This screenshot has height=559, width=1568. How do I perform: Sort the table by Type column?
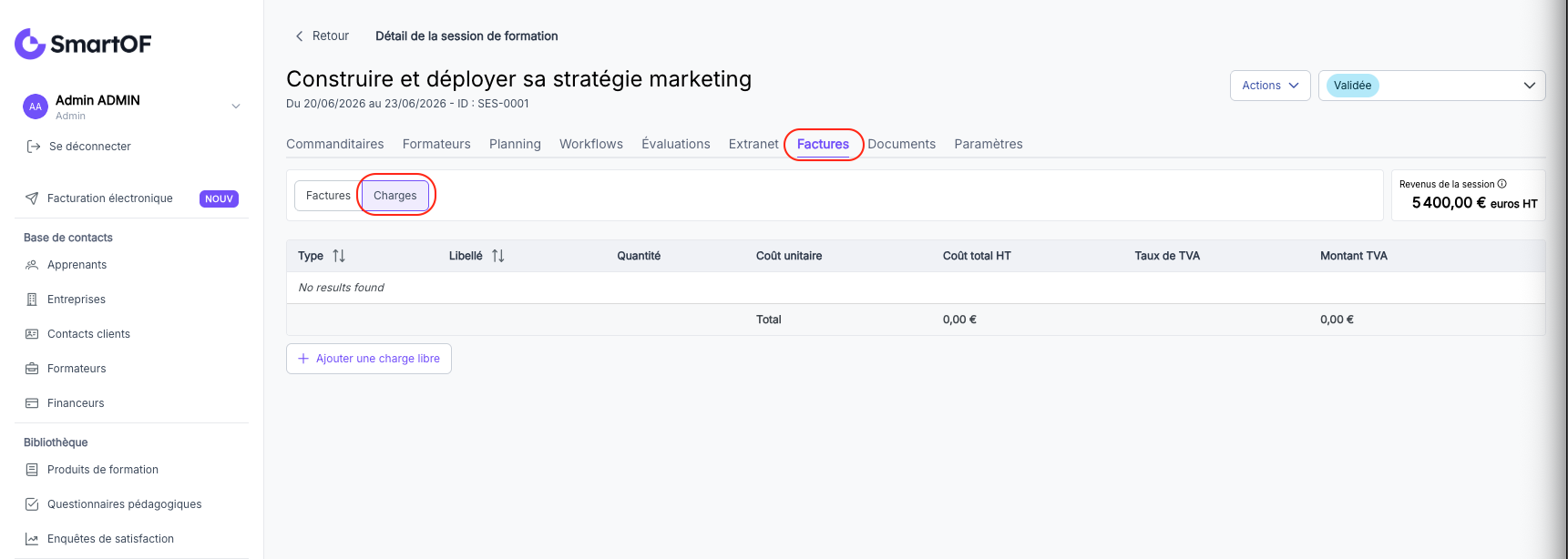coord(339,256)
